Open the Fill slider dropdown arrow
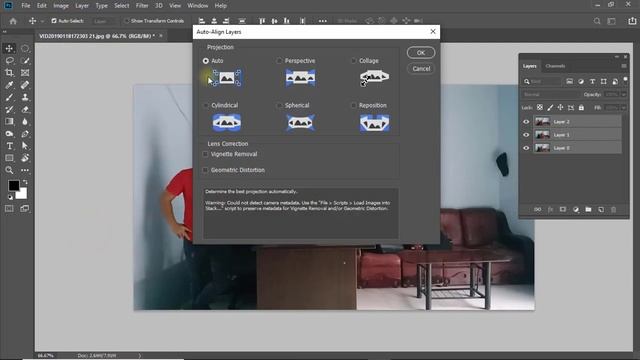This screenshot has height=360, width=640. pyautogui.click(x=624, y=108)
